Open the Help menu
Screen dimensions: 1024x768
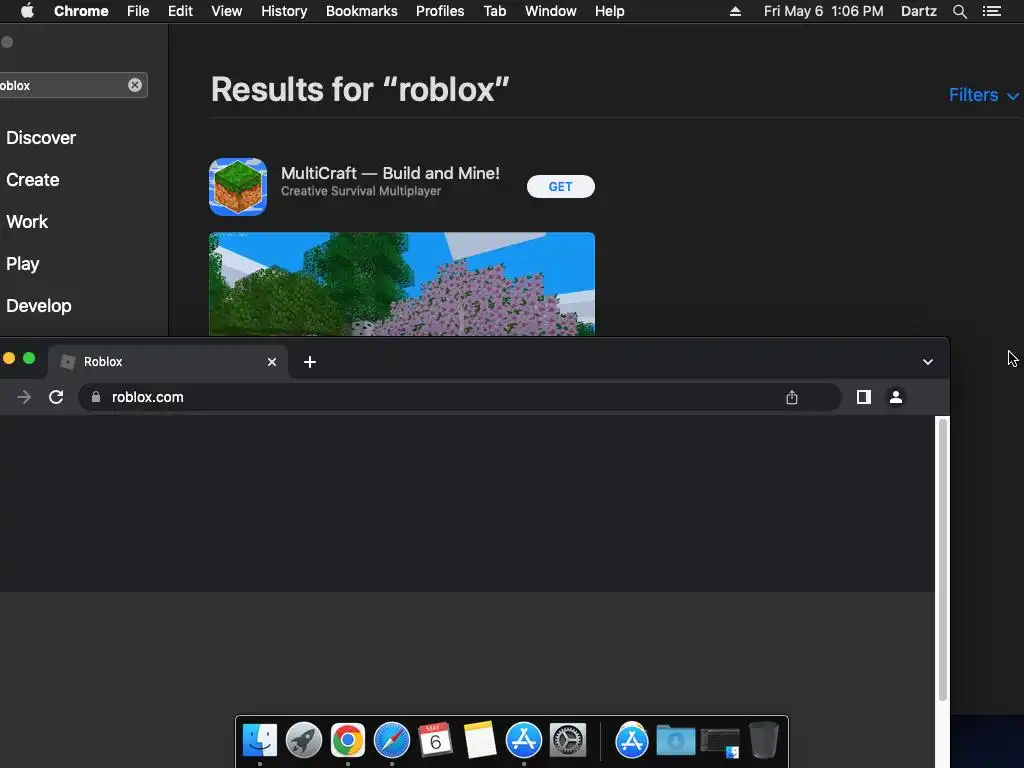point(609,11)
